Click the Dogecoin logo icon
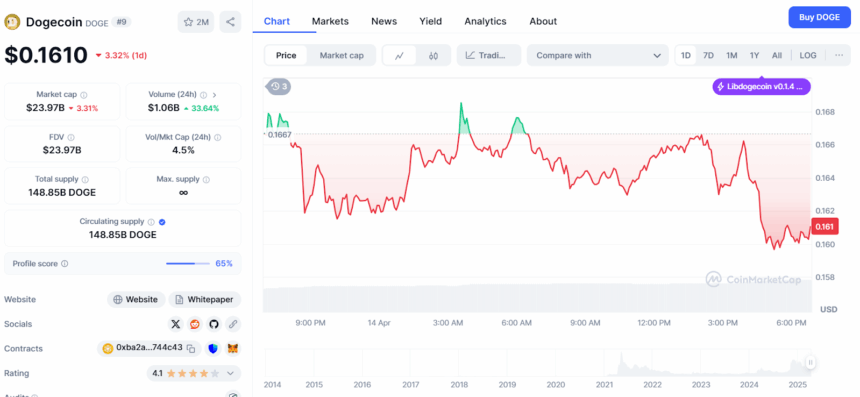Viewport: 860px width, 397px height. pos(13,22)
